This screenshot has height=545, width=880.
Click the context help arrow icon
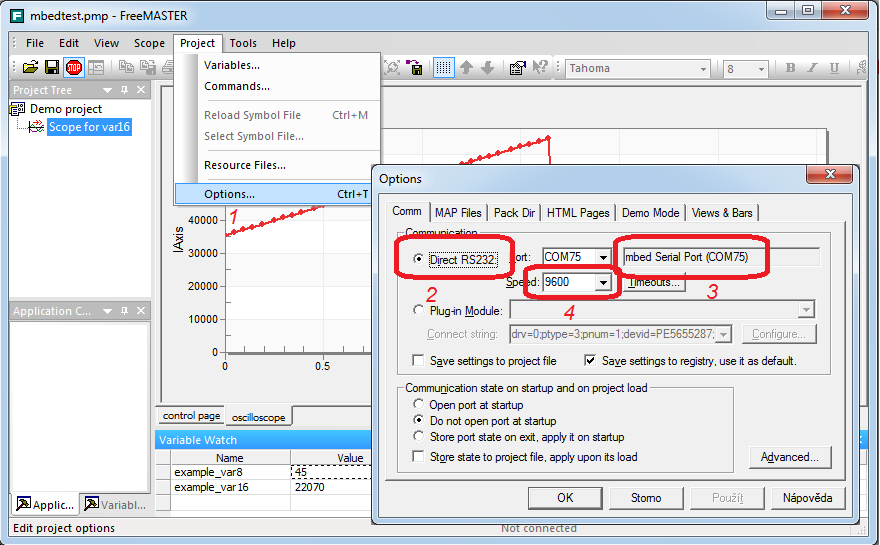click(x=540, y=68)
